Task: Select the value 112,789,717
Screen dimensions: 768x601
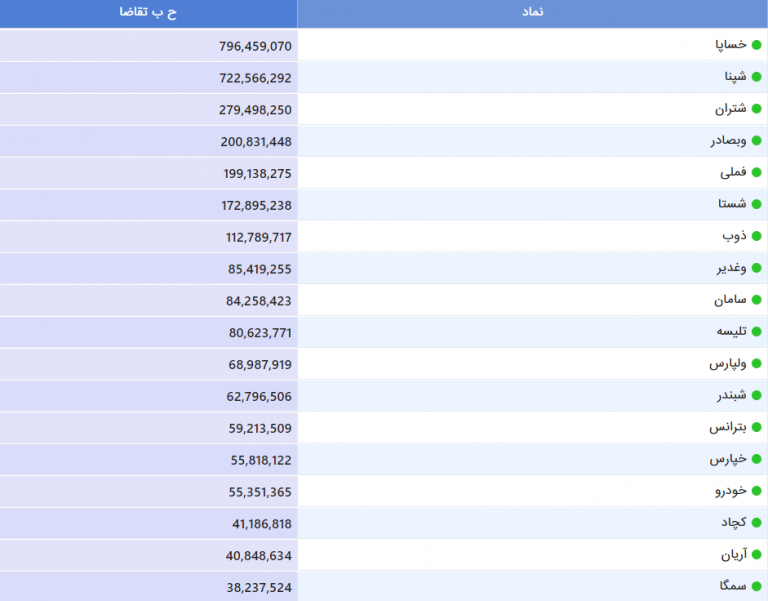Action: coord(259,238)
